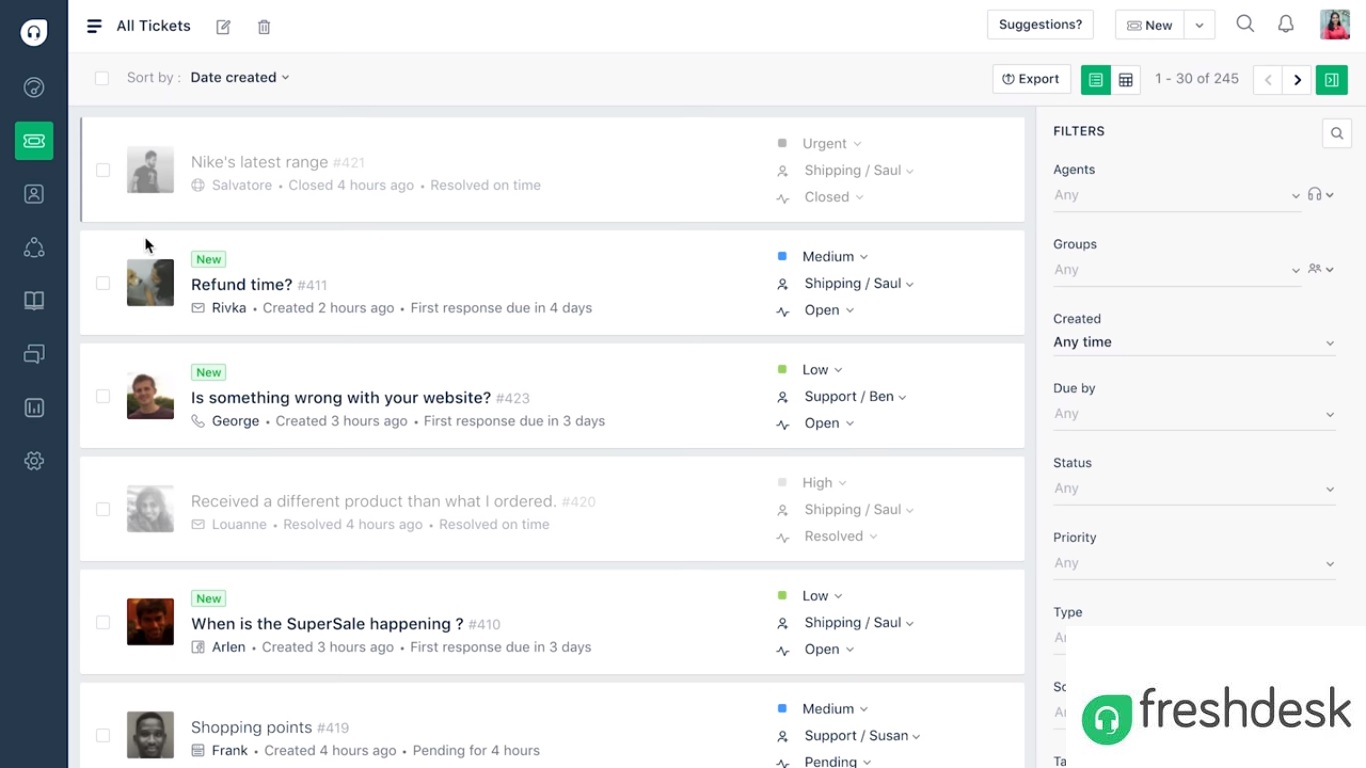Tick checkbox for SuperSale ticket #410
The width and height of the screenshot is (1366, 768).
click(103, 622)
